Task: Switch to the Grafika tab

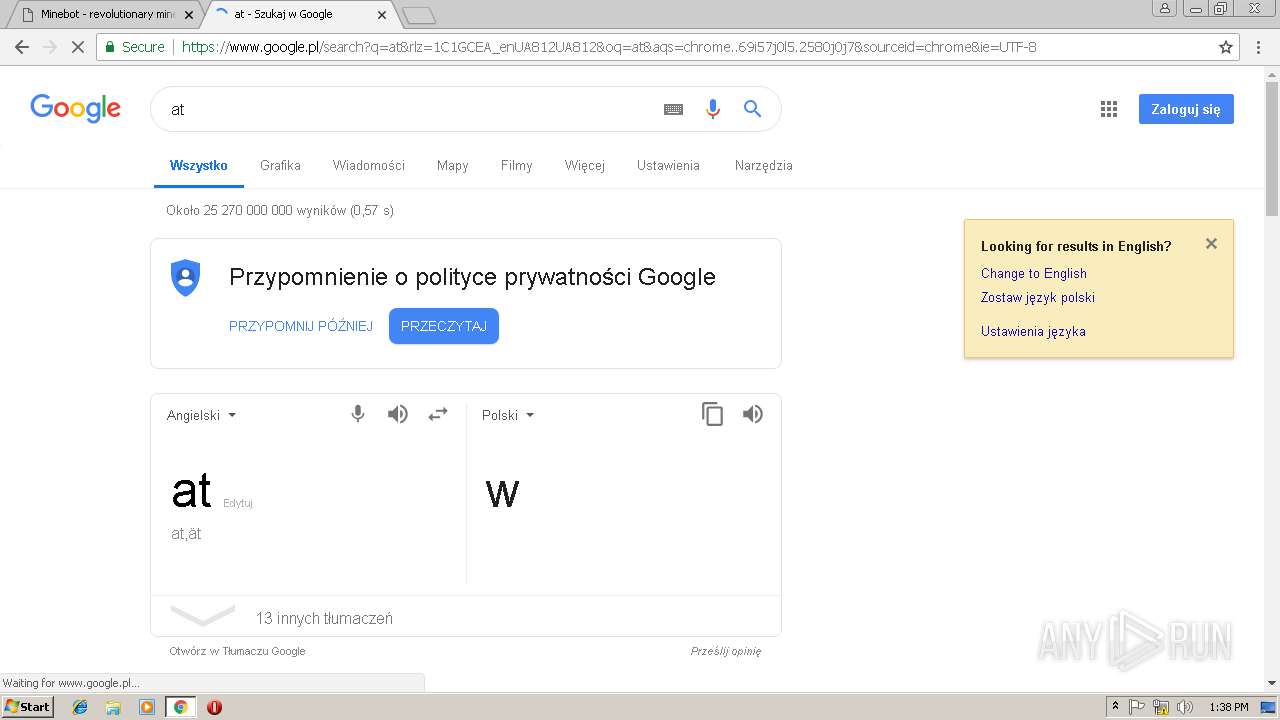Action: coord(280,165)
